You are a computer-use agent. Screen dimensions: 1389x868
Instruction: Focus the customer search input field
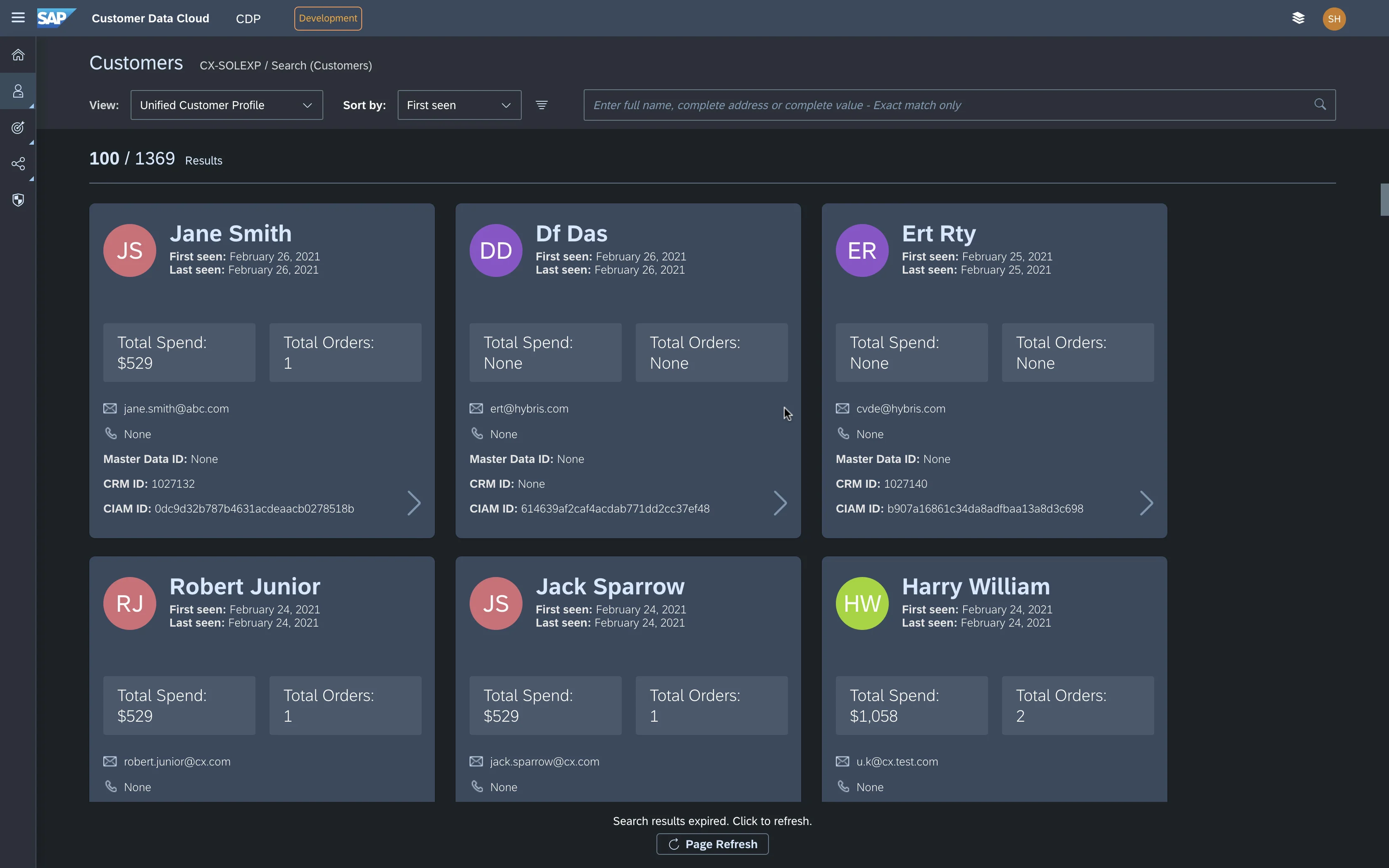(x=947, y=105)
